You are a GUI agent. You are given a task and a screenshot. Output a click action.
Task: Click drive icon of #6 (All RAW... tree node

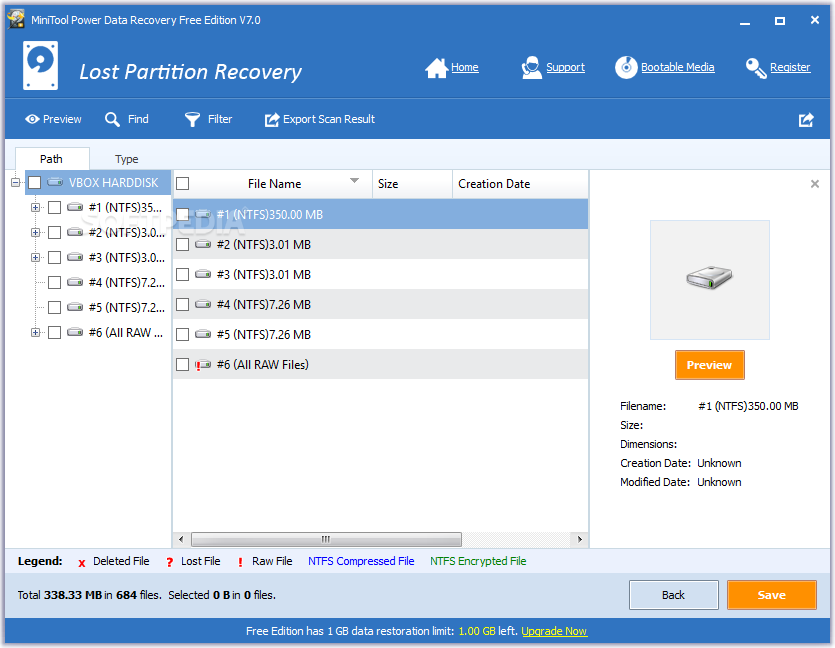point(75,332)
